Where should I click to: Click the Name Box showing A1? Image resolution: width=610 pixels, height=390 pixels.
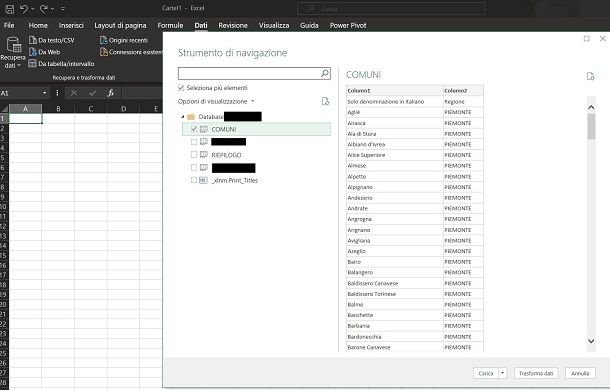20,93
